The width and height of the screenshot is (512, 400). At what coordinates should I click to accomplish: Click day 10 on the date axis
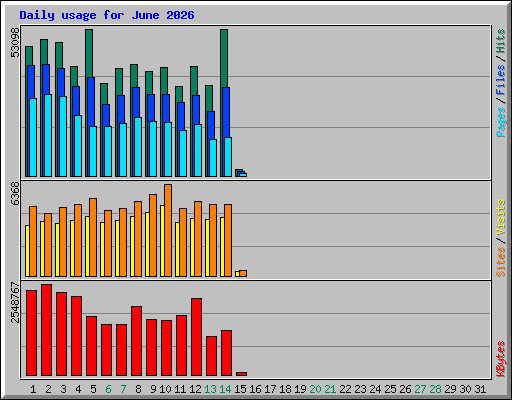(165, 389)
